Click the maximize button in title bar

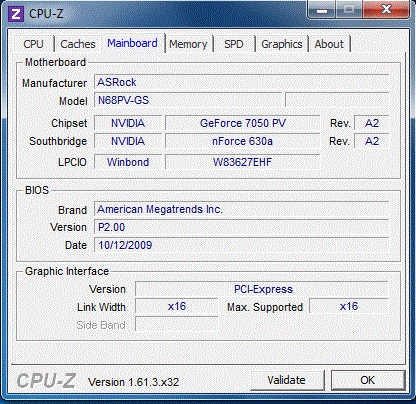(x=349, y=10)
